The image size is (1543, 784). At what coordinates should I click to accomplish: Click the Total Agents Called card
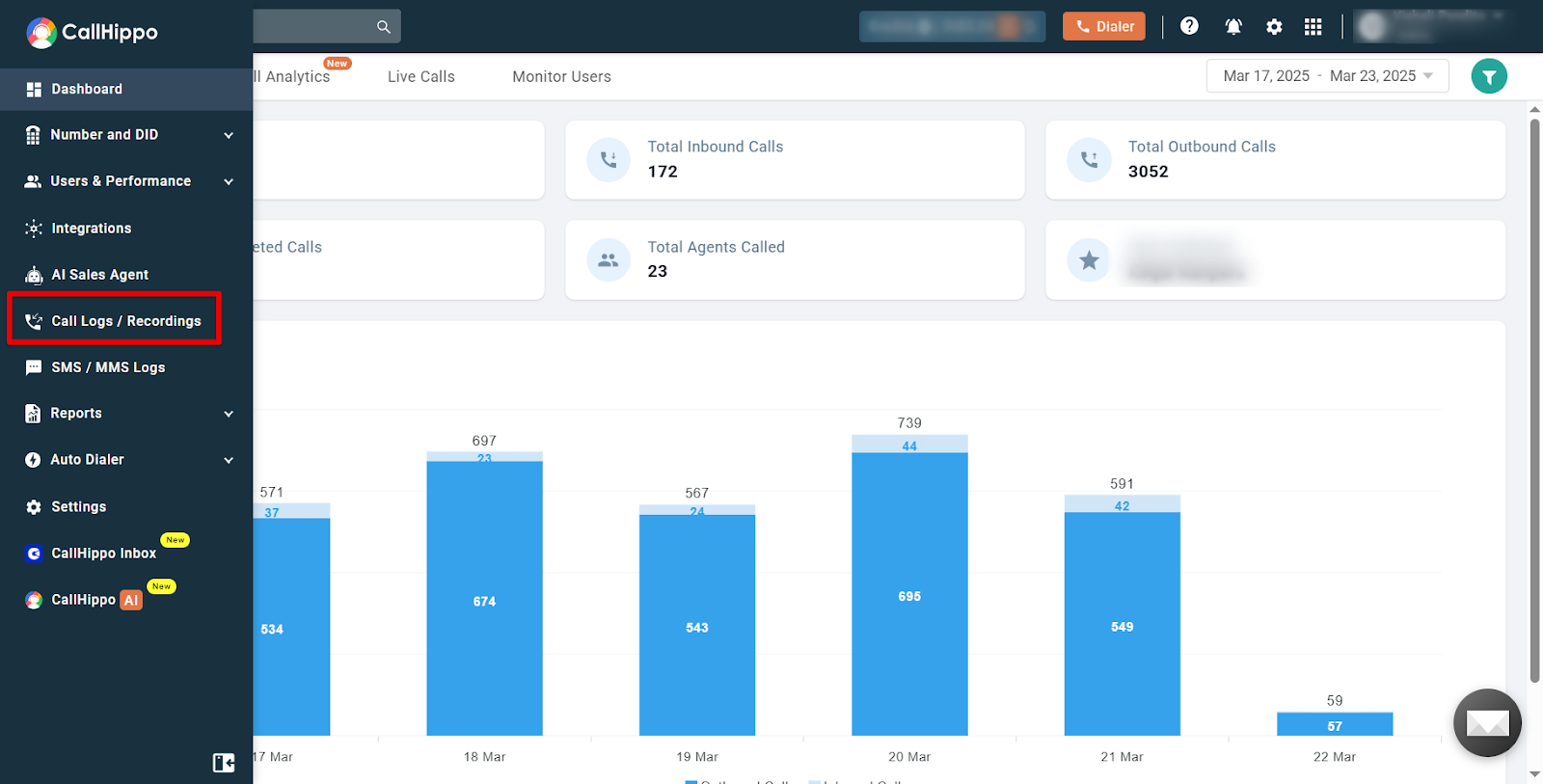pyautogui.click(x=795, y=260)
